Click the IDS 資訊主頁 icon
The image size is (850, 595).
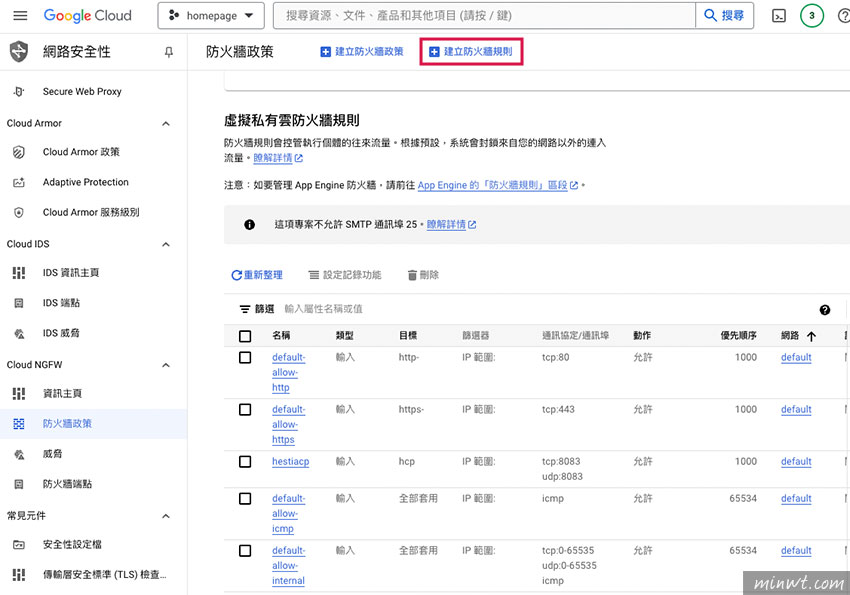[19, 273]
